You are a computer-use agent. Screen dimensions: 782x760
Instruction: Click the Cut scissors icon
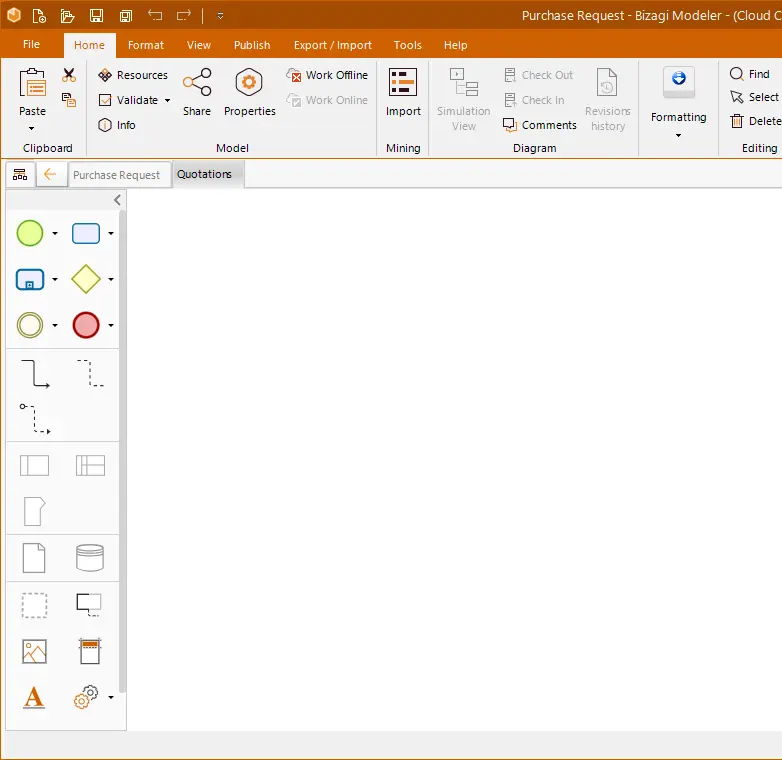click(69, 75)
